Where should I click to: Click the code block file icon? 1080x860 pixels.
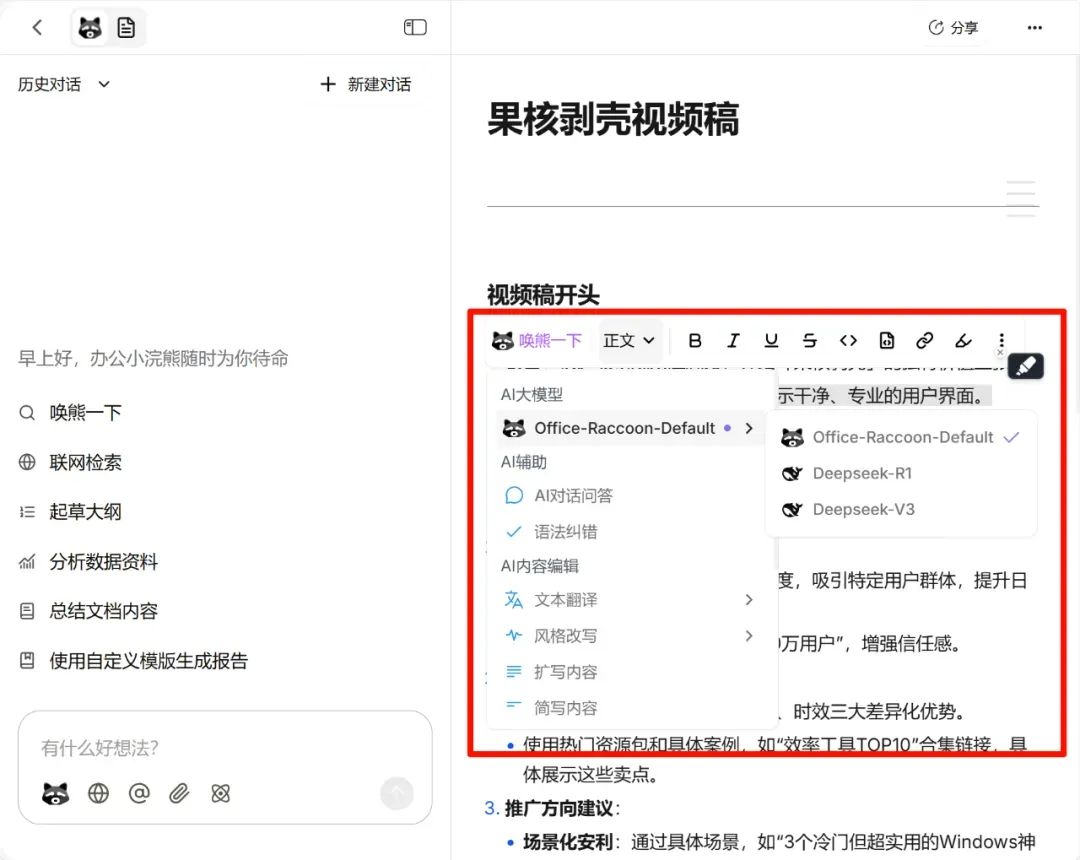886,341
